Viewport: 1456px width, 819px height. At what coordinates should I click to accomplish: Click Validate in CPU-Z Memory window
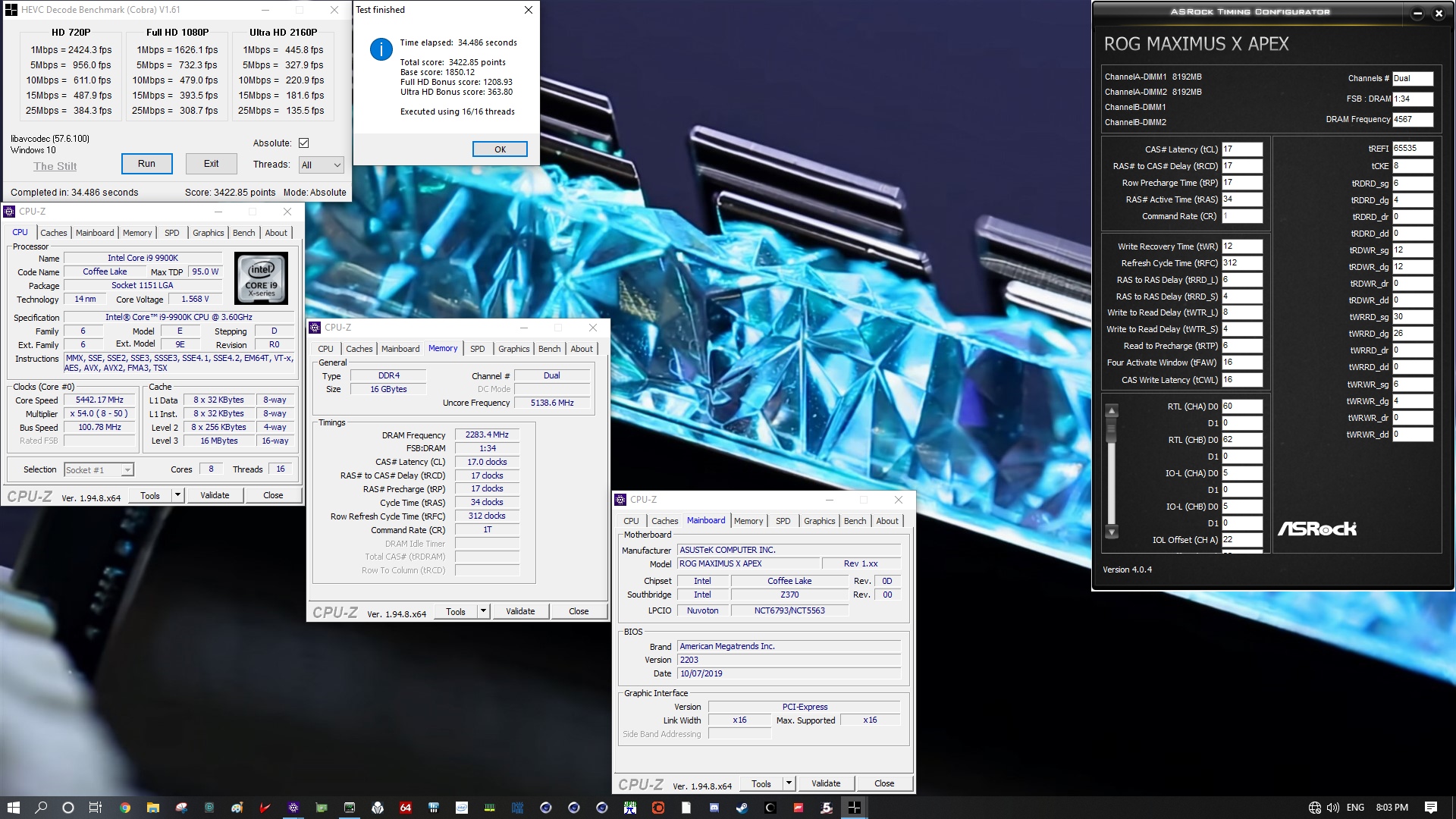click(x=520, y=611)
